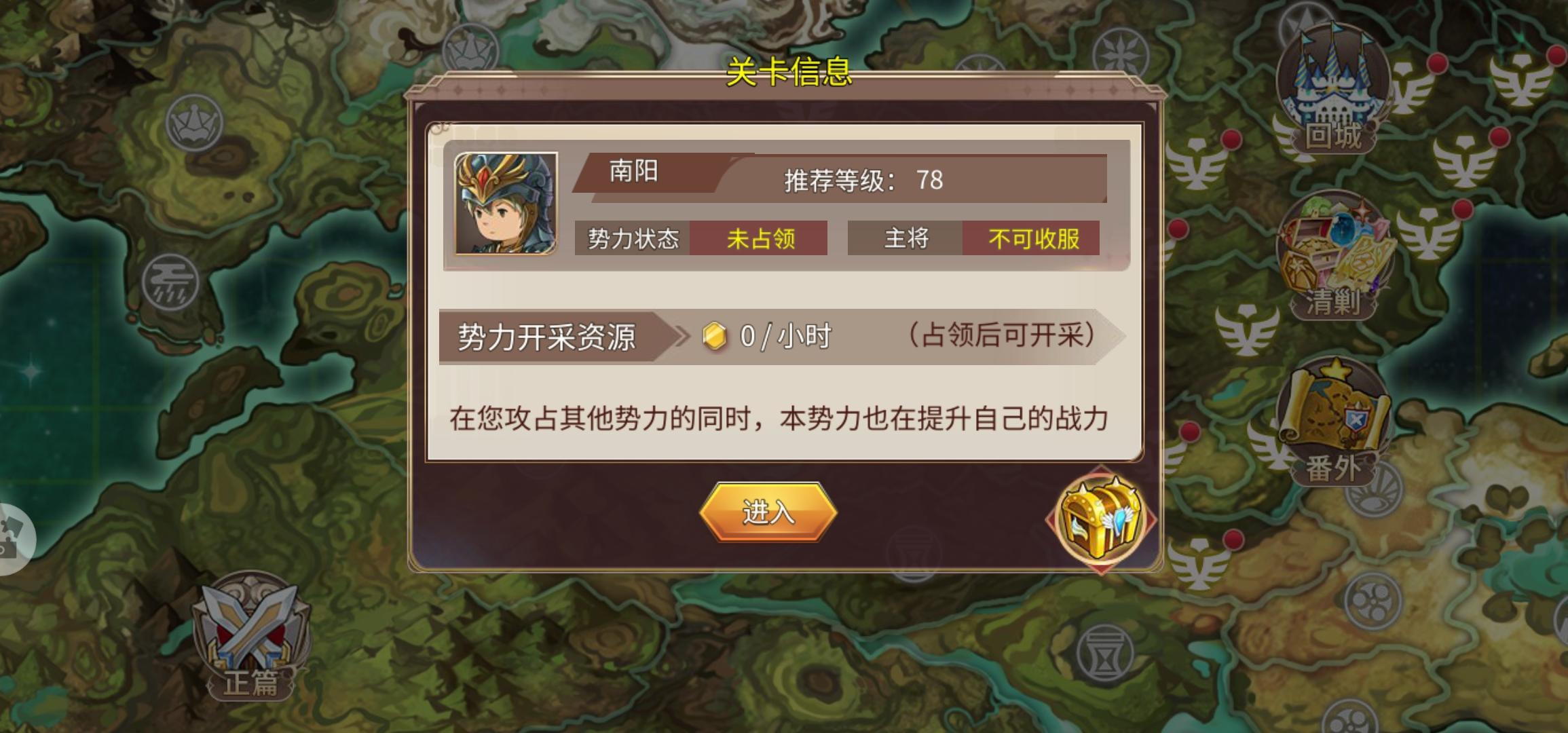Click the helmeted general portrait
Image resolution: width=1568 pixels, height=733 pixels.
click(x=506, y=203)
